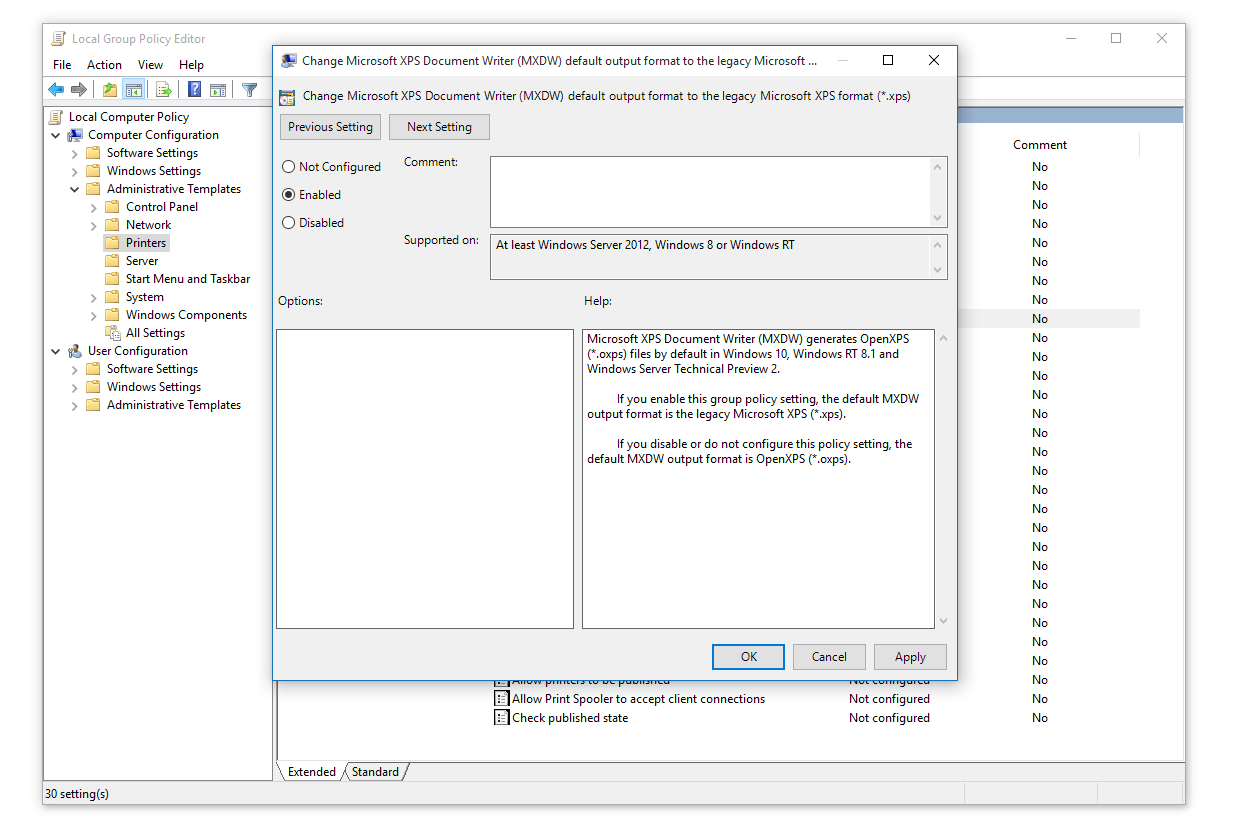Image resolution: width=1245 pixels, height=834 pixels.
Task: Expand Administrative Templates under User Configuration
Action: pos(75,405)
